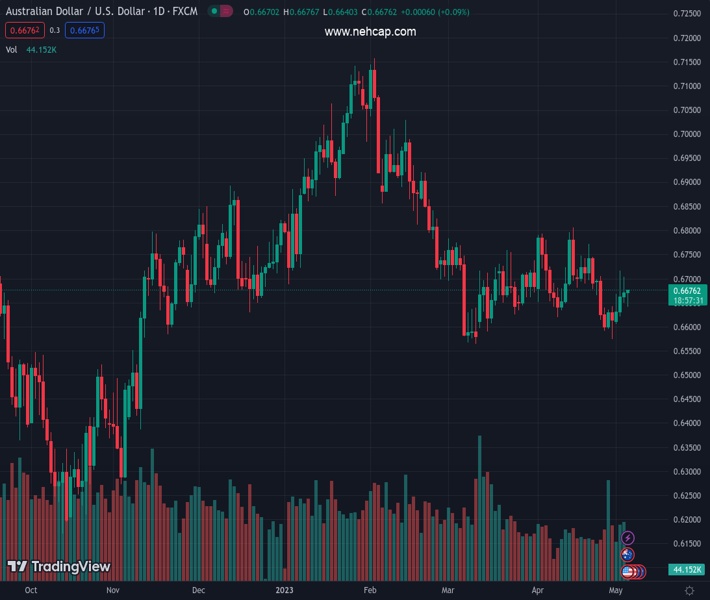Click the red sell price 0.66762 button
The image size is (710, 600).
[23, 30]
